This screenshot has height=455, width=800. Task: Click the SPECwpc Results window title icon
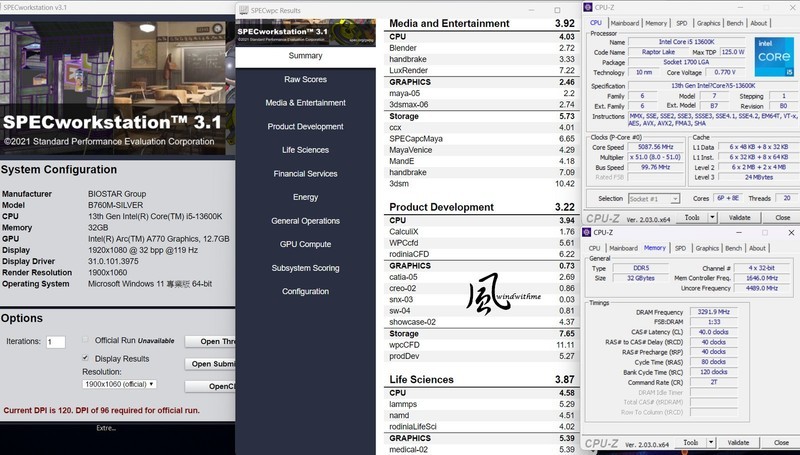click(x=241, y=9)
